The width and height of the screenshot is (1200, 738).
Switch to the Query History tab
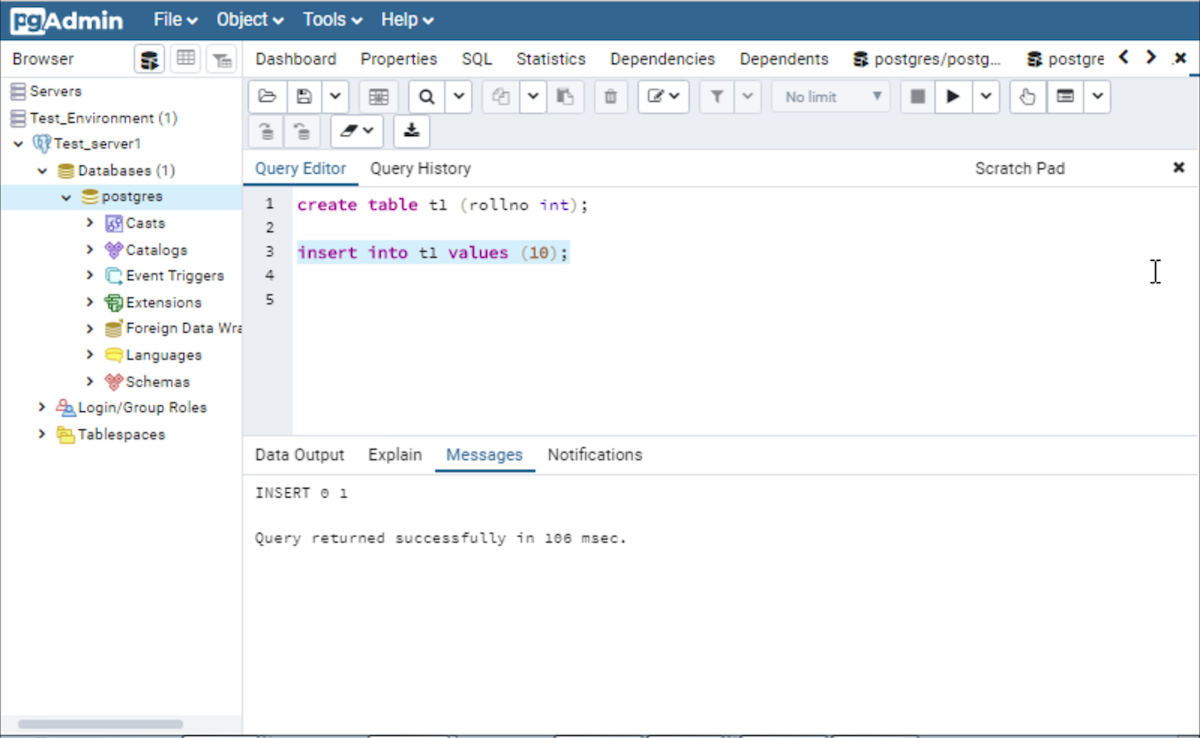pos(420,169)
